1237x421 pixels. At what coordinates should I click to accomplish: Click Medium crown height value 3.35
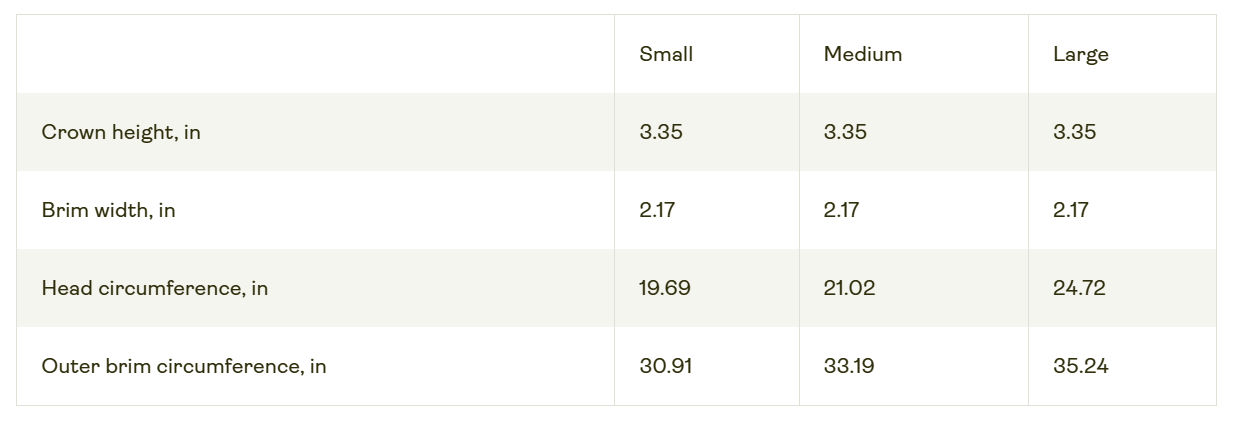point(845,132)
